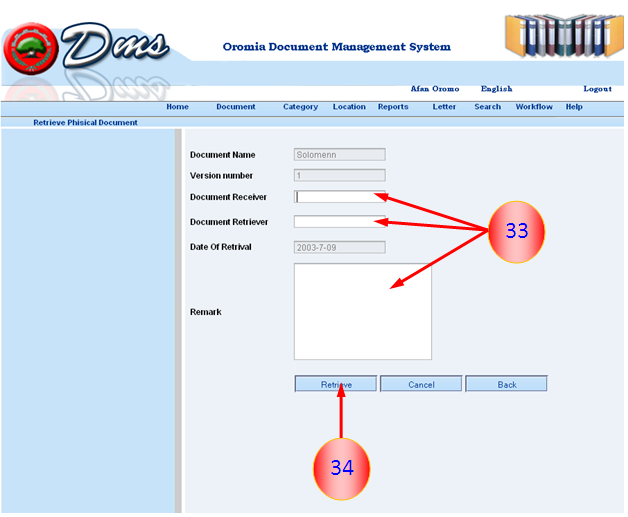628x517 pixels.
Task: Click the Document Retriever label
Action: point(229,222)
